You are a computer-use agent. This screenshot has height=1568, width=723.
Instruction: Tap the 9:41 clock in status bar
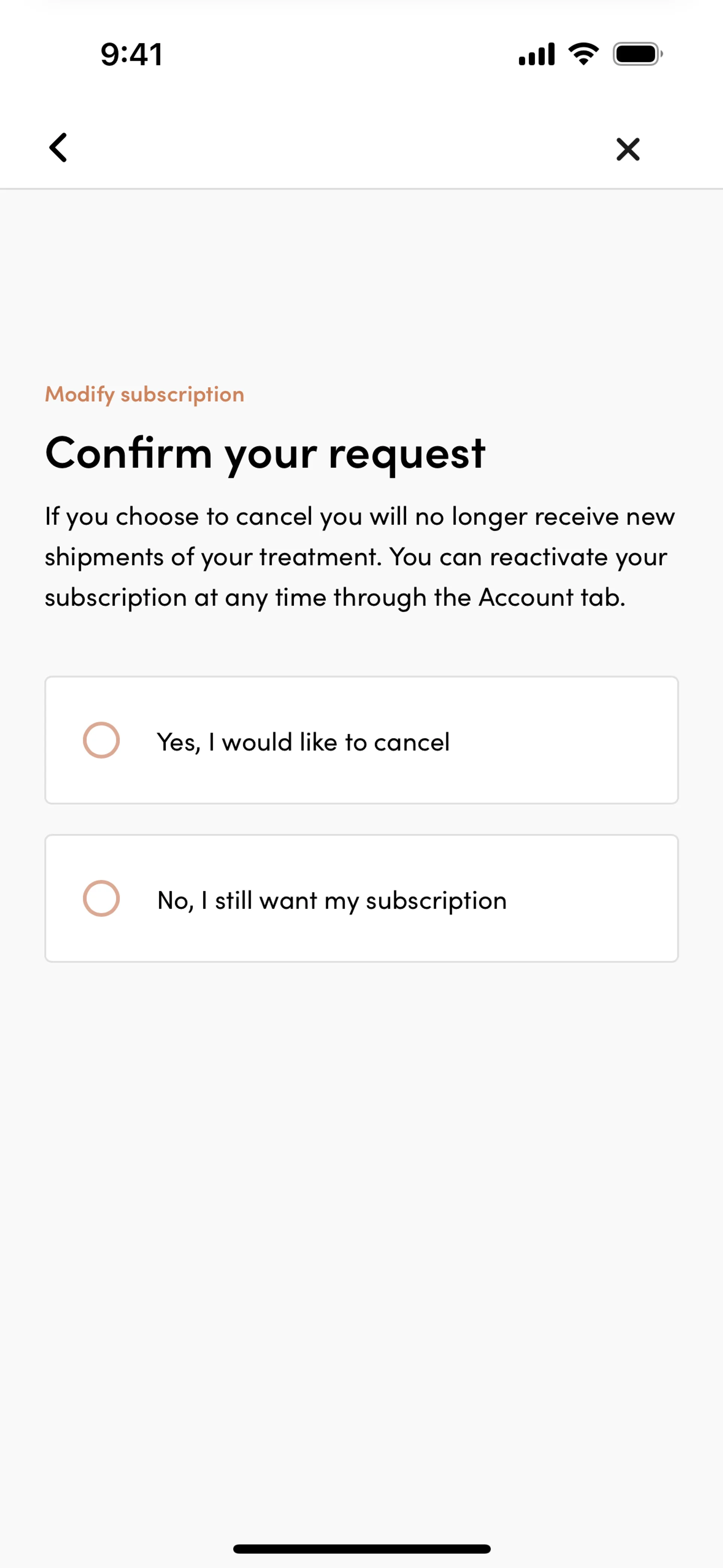tap(131, 54)
